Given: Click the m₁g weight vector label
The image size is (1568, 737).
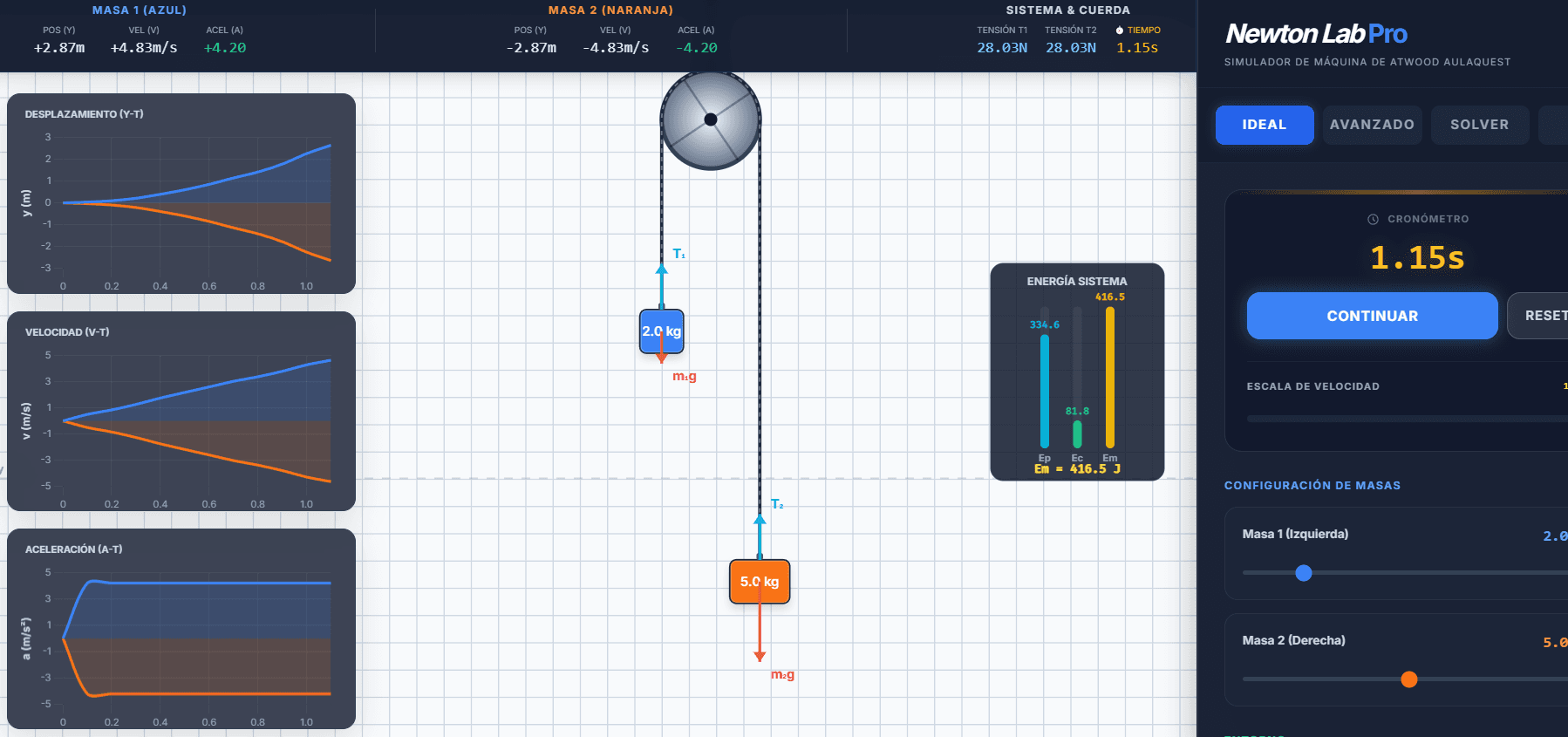Looking at the screenshot, I should (x=685, y=377).
